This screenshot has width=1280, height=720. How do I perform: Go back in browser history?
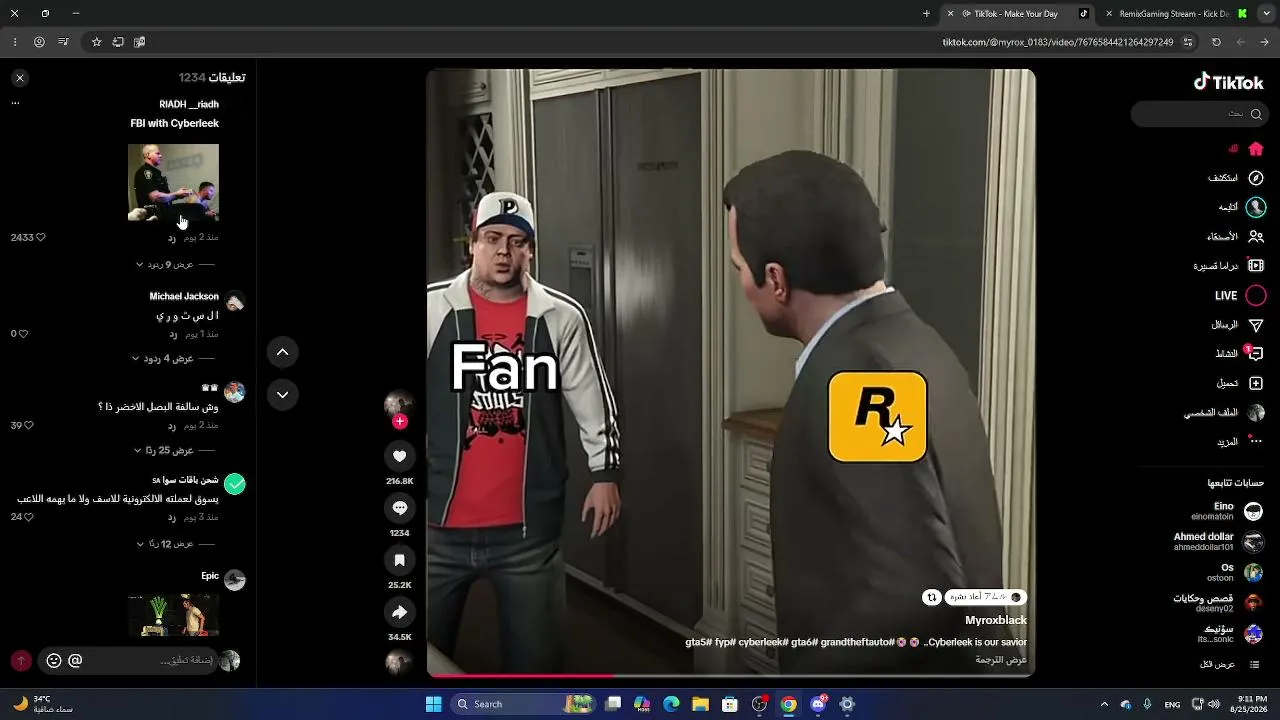click(1266, 42)
